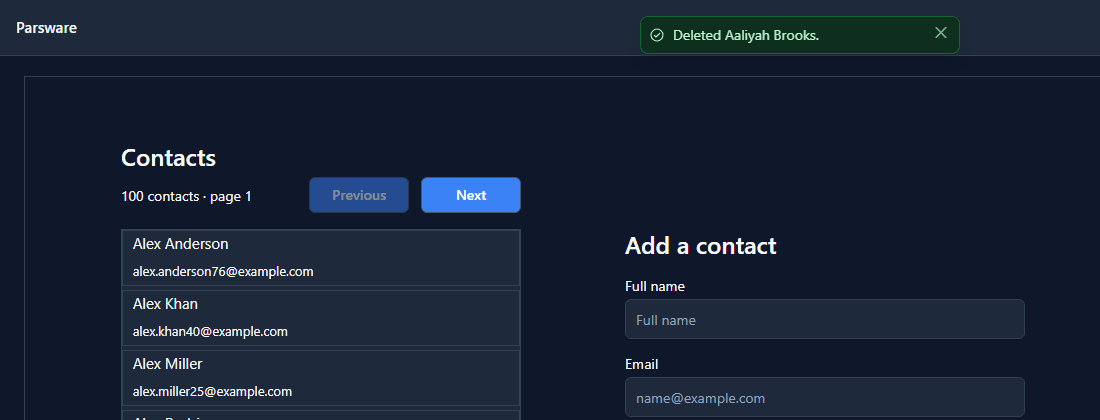
Task: Click alex.anderson76@example.com email text
Action: tap(223, 271)
